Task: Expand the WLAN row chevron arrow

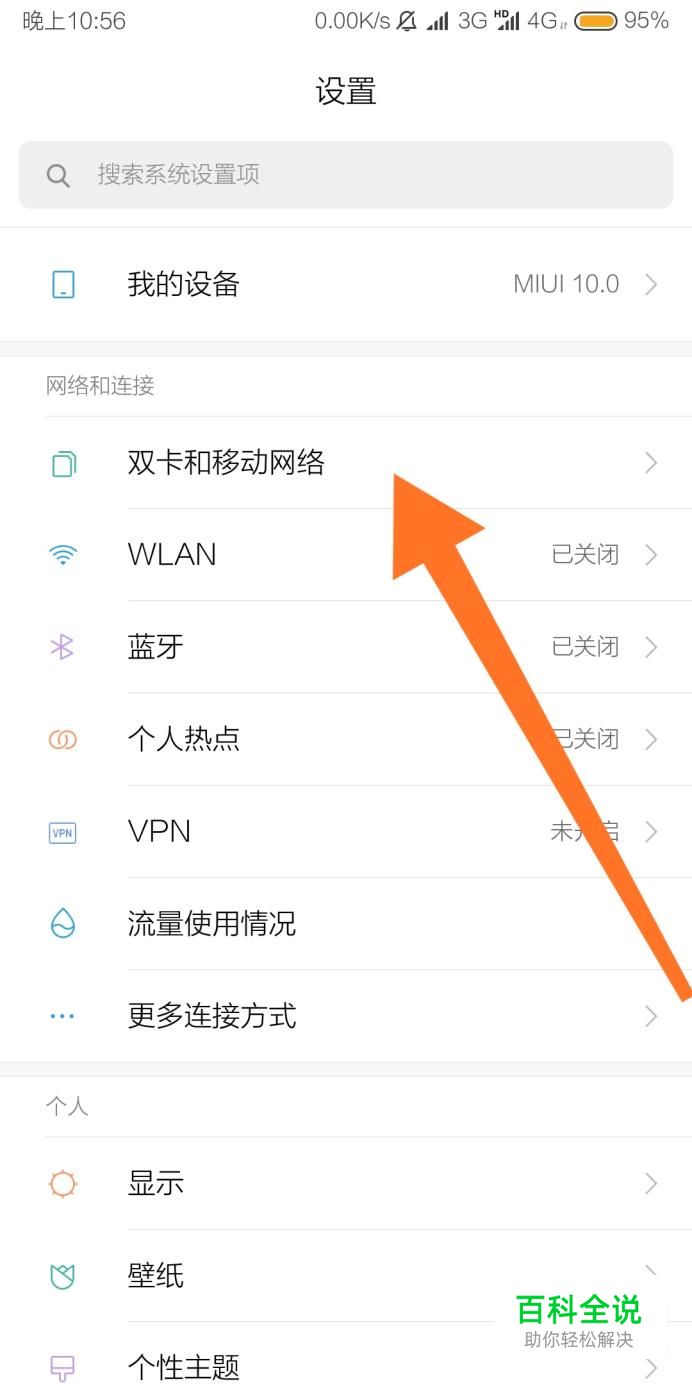Action: 651,555
